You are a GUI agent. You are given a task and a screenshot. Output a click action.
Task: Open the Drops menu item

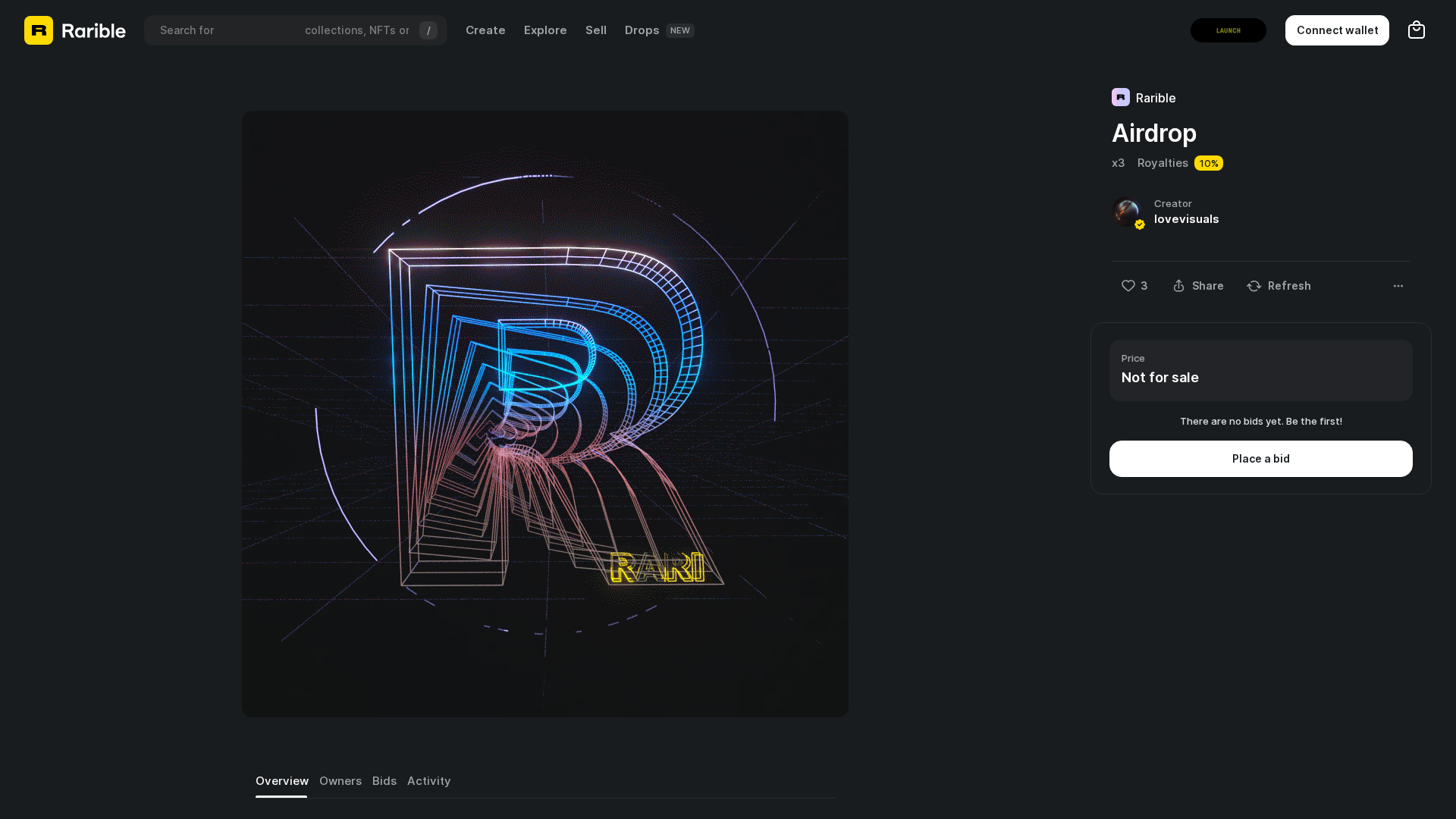pyautogui.click(x=642, y=30)
